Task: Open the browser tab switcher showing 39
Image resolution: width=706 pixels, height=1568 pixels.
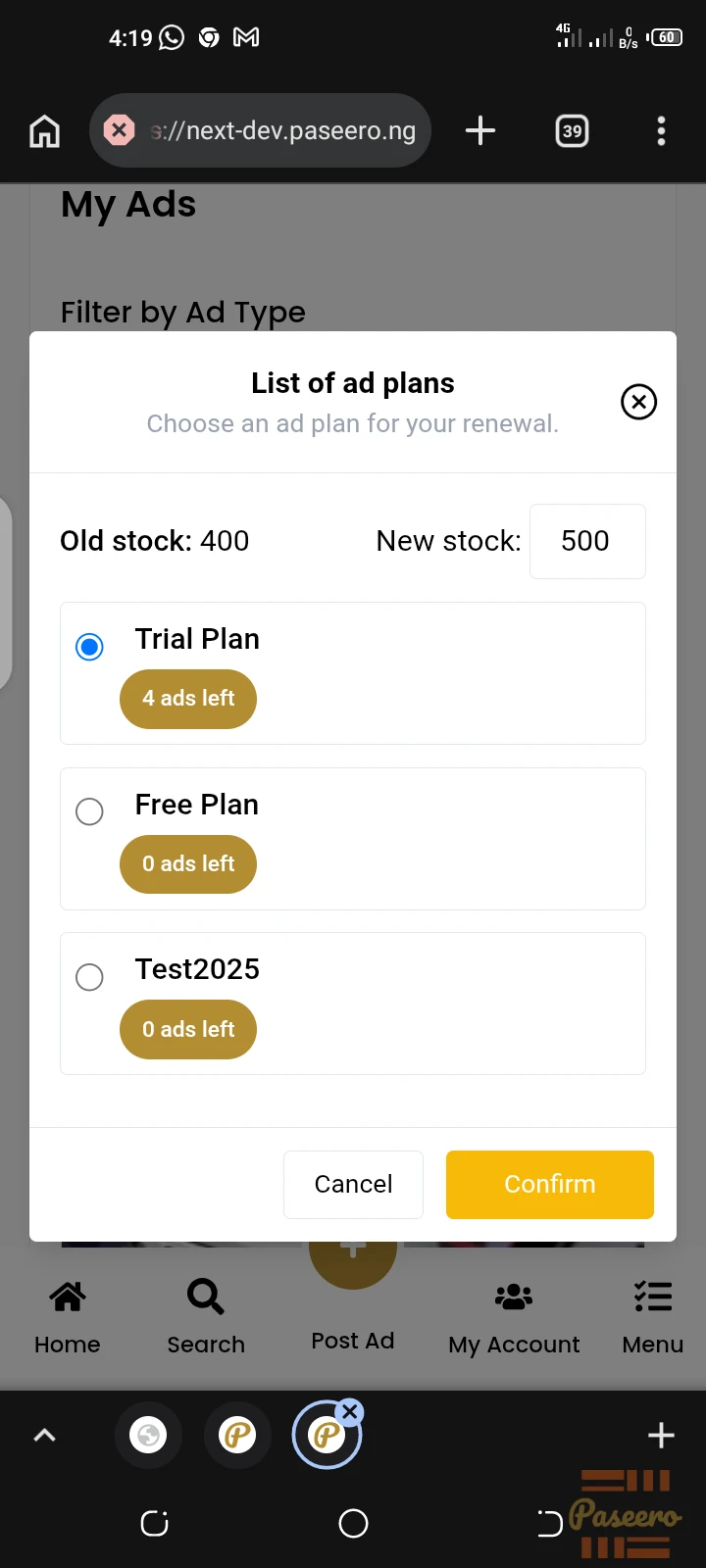Action: coord(572,130)
